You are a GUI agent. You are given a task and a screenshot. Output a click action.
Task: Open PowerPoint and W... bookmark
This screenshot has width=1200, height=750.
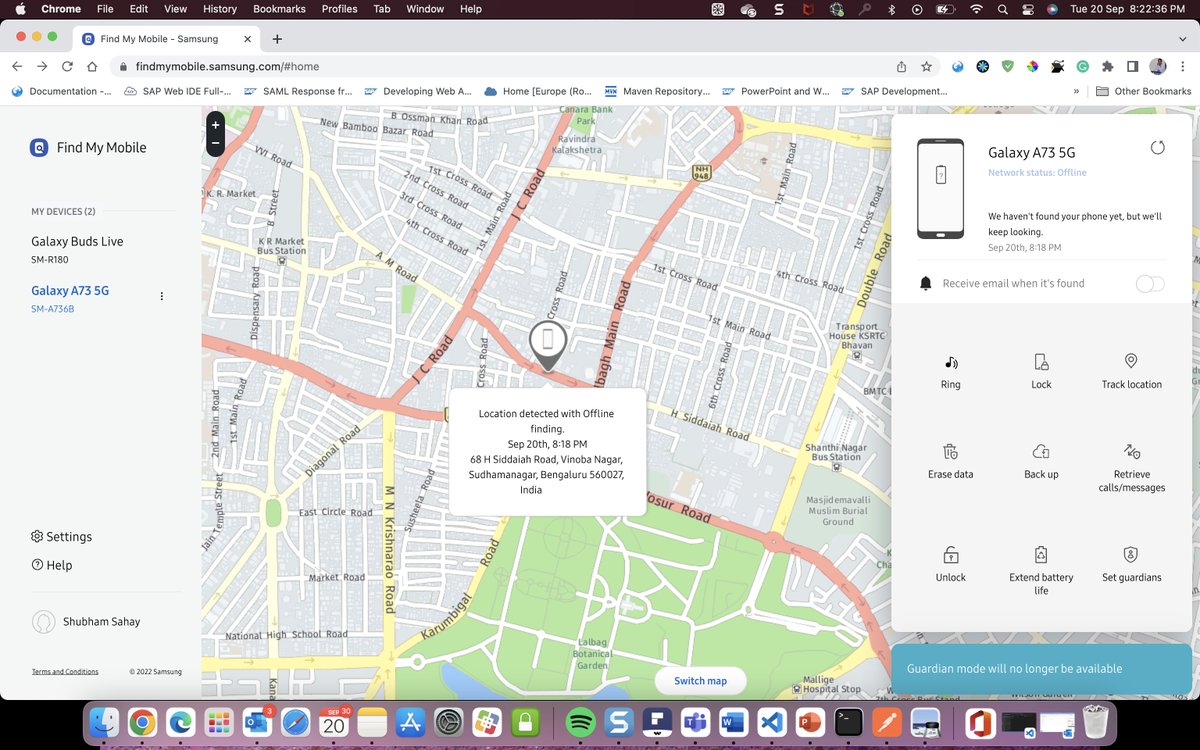tap(776, 91)
